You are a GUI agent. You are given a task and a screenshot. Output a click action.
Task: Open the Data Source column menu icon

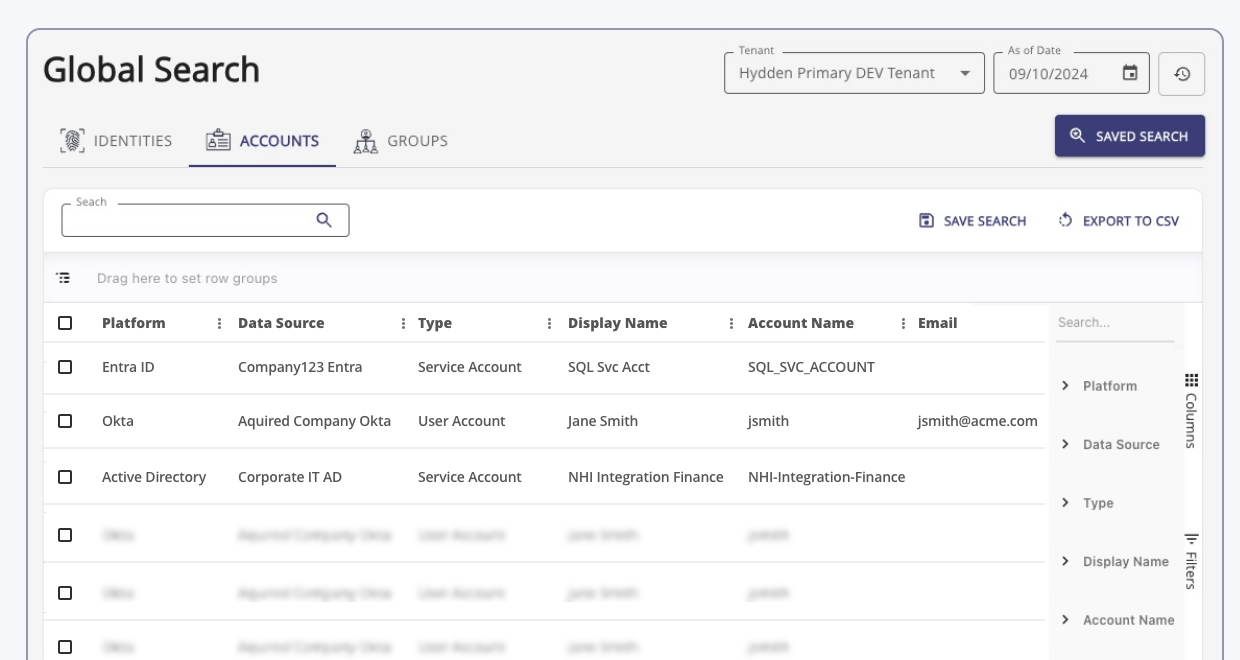point(404,323)
